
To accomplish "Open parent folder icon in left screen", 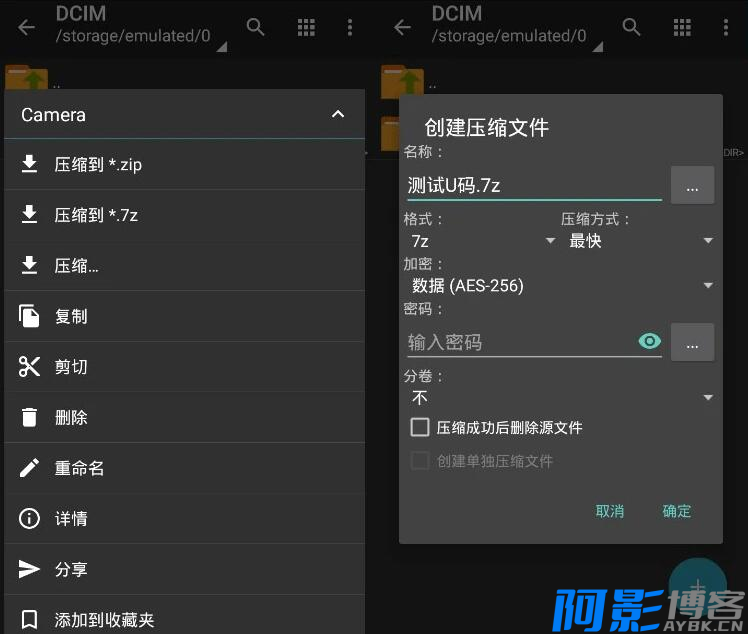I will 27,77.
